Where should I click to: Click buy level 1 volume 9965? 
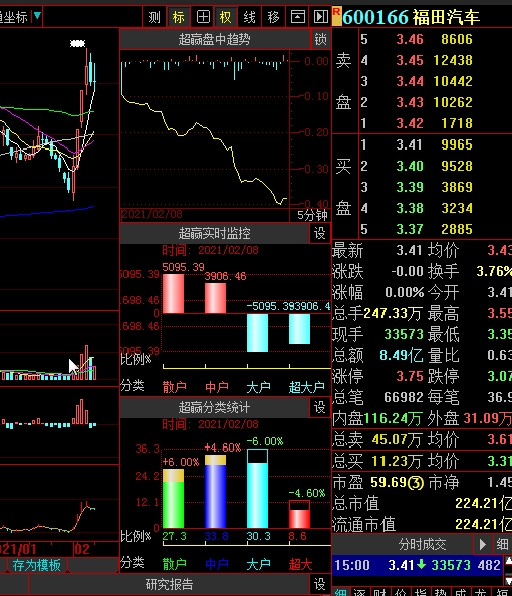coord(457,144)
